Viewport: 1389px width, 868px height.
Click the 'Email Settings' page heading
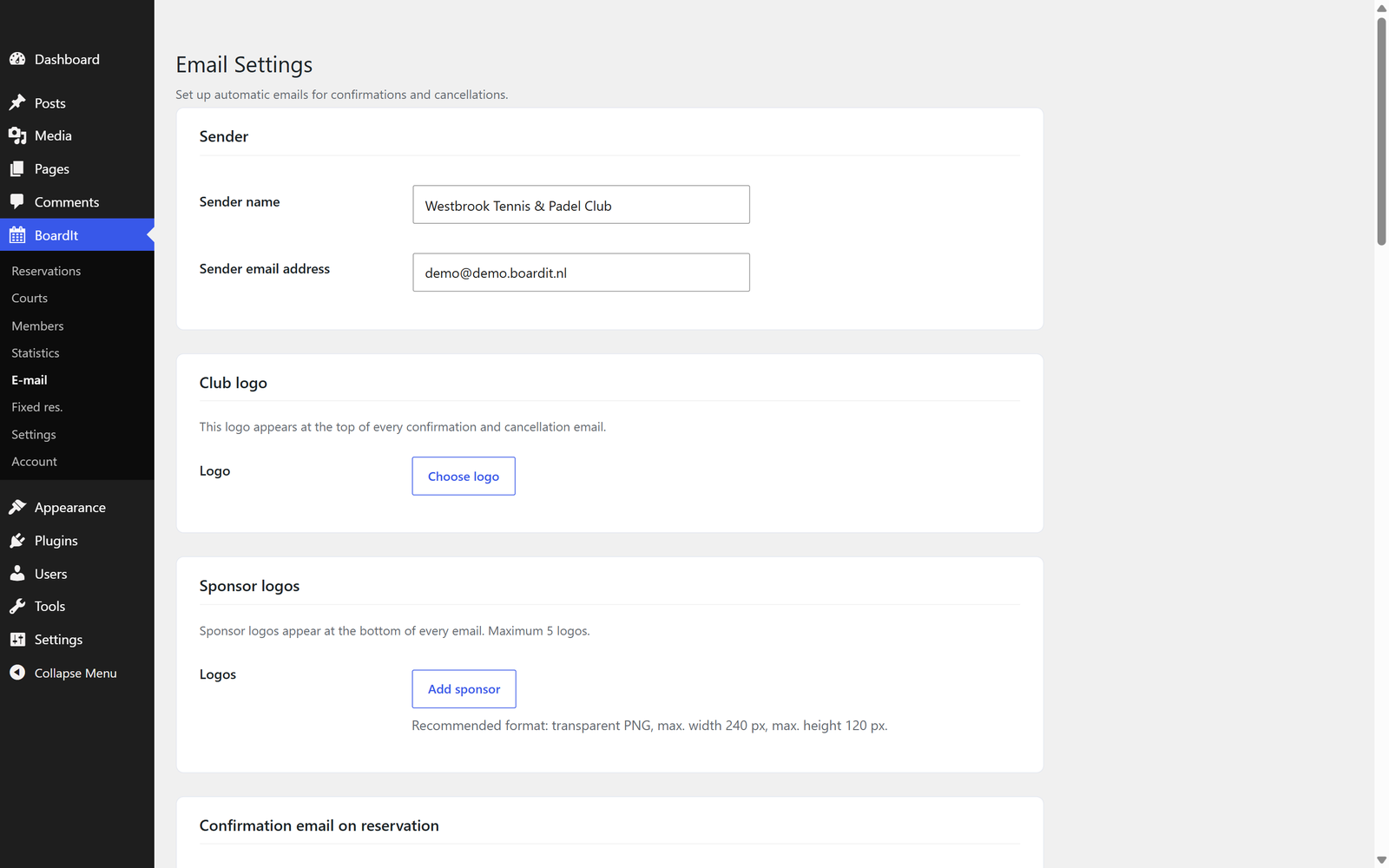tap(244, 65)
